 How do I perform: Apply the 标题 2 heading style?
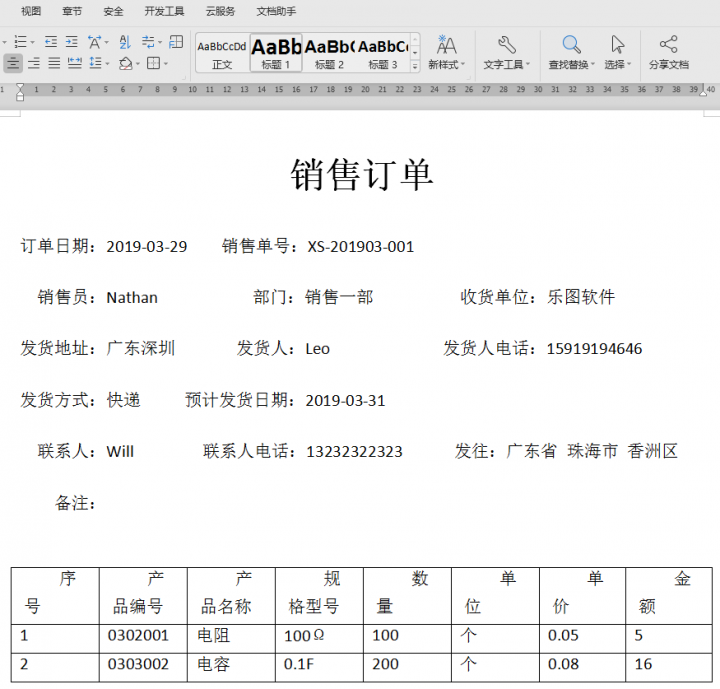(x=329, y=53)
